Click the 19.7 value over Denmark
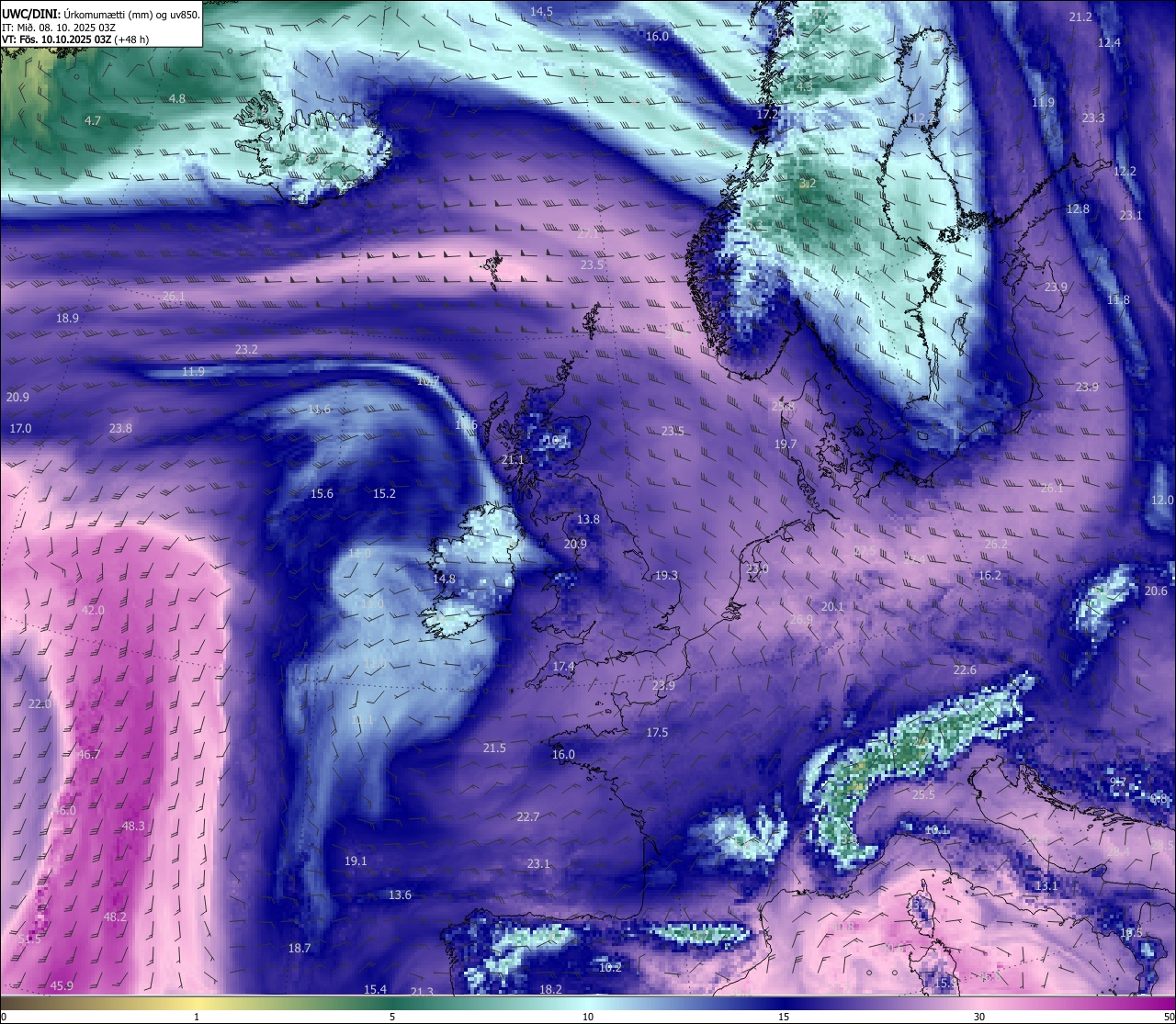The width and height of the screenshot is (1176, 1024). click(x=786, y=444)
